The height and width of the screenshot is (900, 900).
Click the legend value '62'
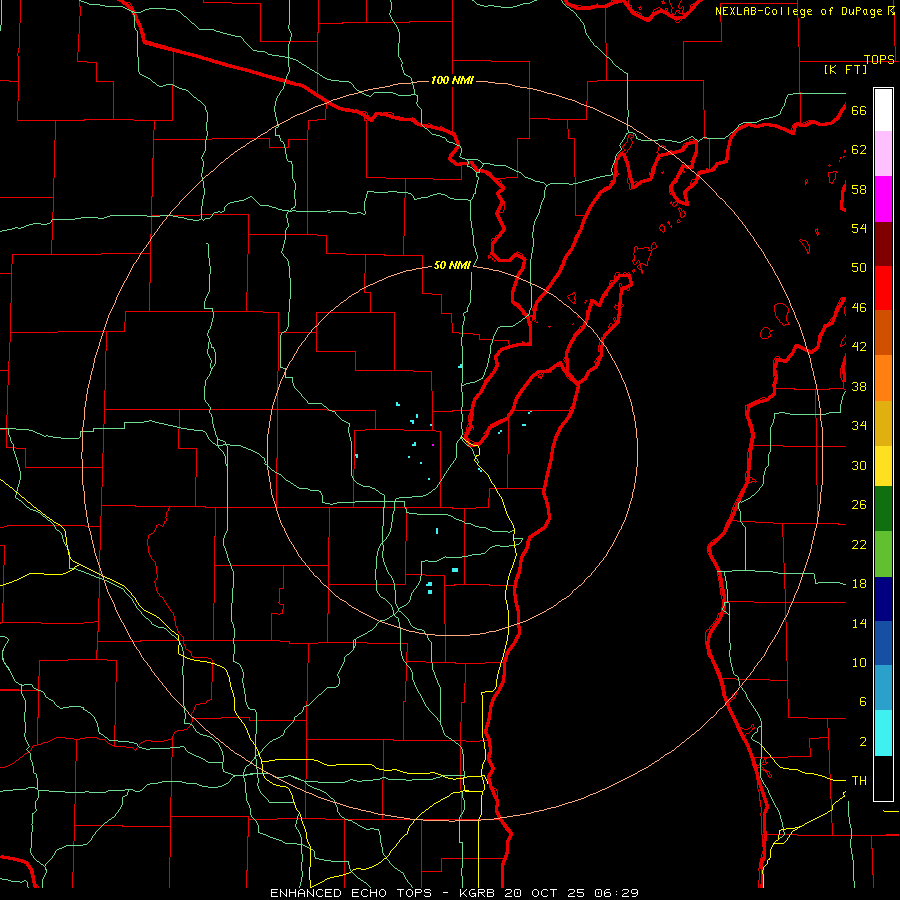[x=859, y=150]
